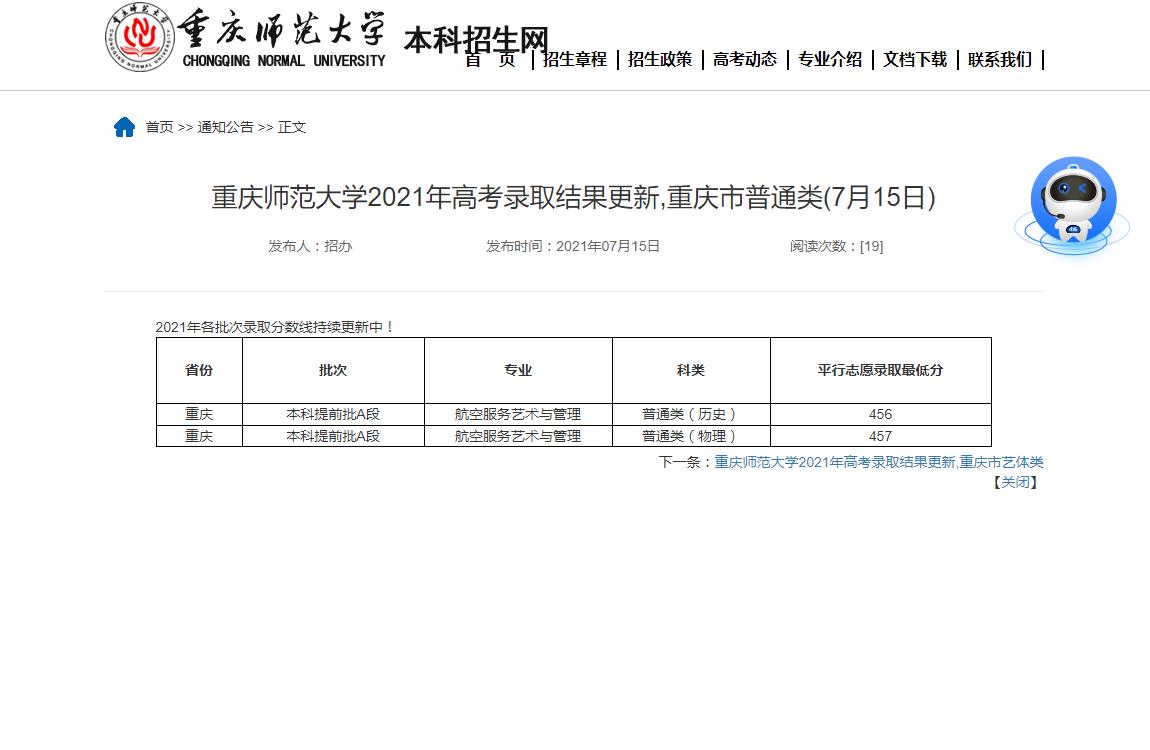
Task: Open the robot assistant chat icon
Action: coord(1072,205)
